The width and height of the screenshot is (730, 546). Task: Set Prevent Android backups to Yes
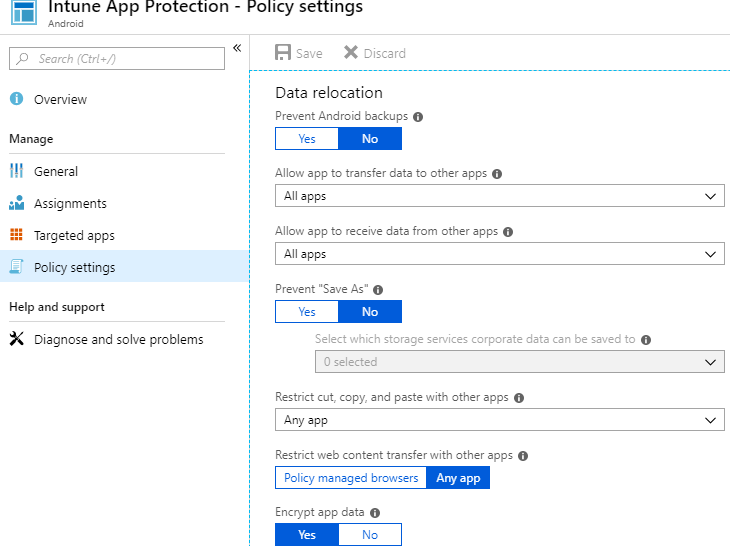(307, 139)
